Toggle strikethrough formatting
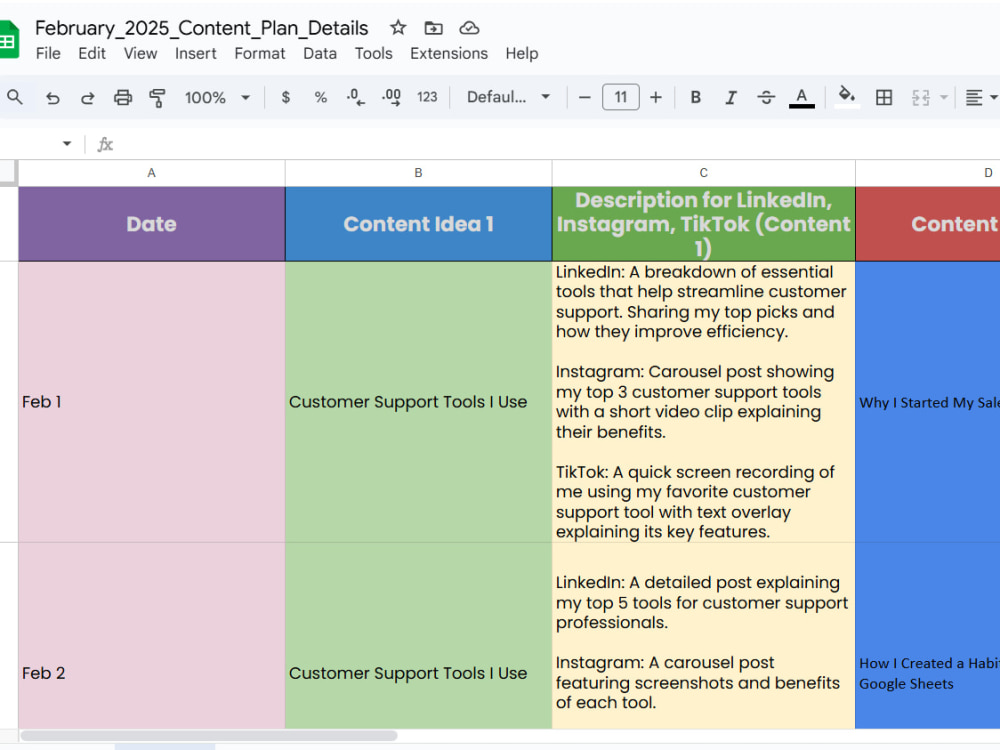 click(766, 97)
